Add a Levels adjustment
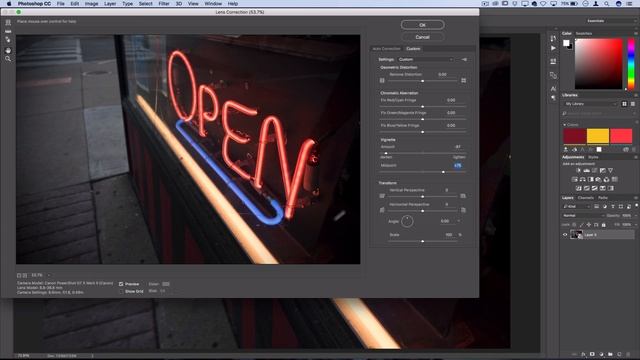Image resolution: width=640 pixels, height=360 pixels. pos(587,171)
